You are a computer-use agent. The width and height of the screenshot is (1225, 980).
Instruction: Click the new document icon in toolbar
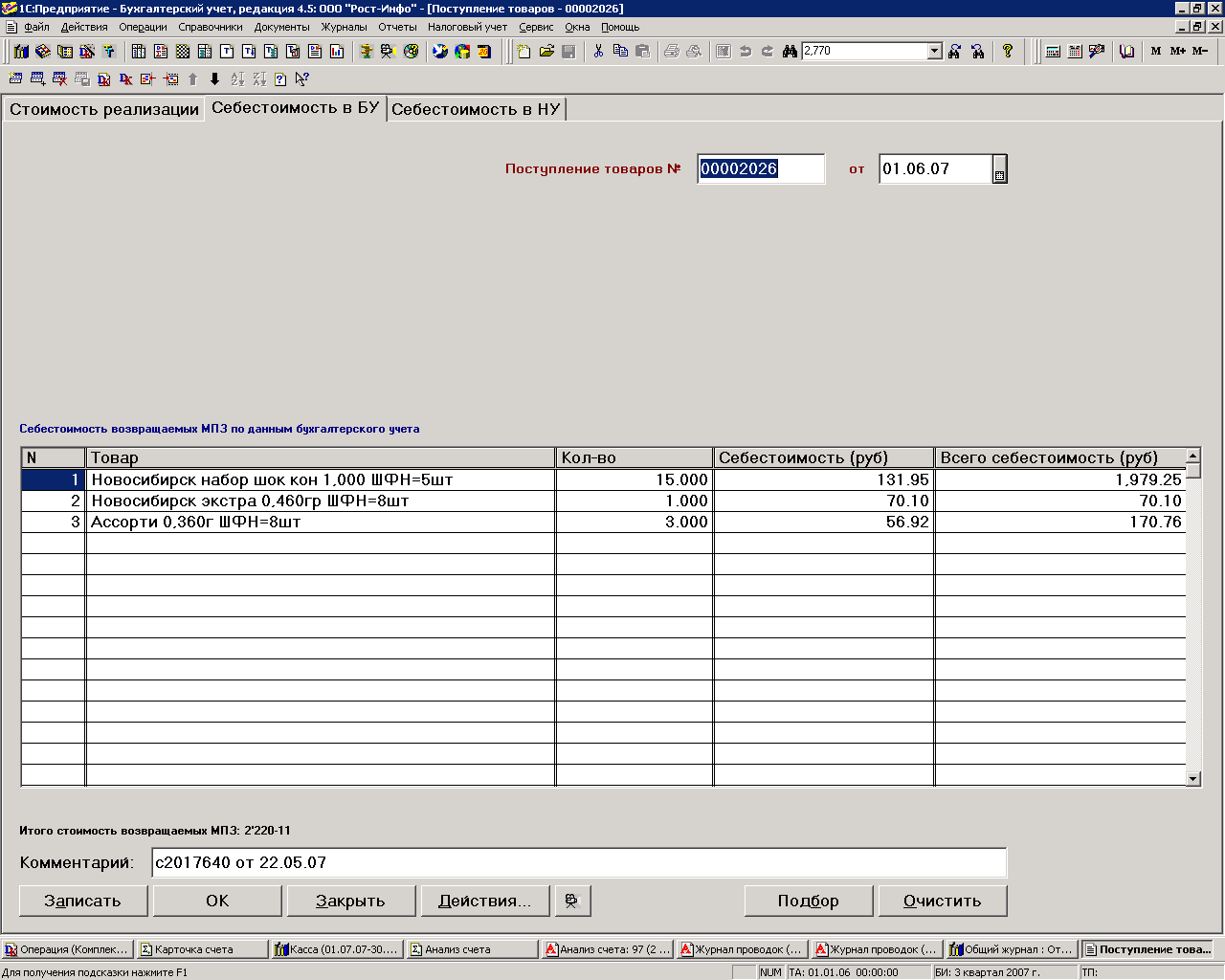tap(523, 51)
